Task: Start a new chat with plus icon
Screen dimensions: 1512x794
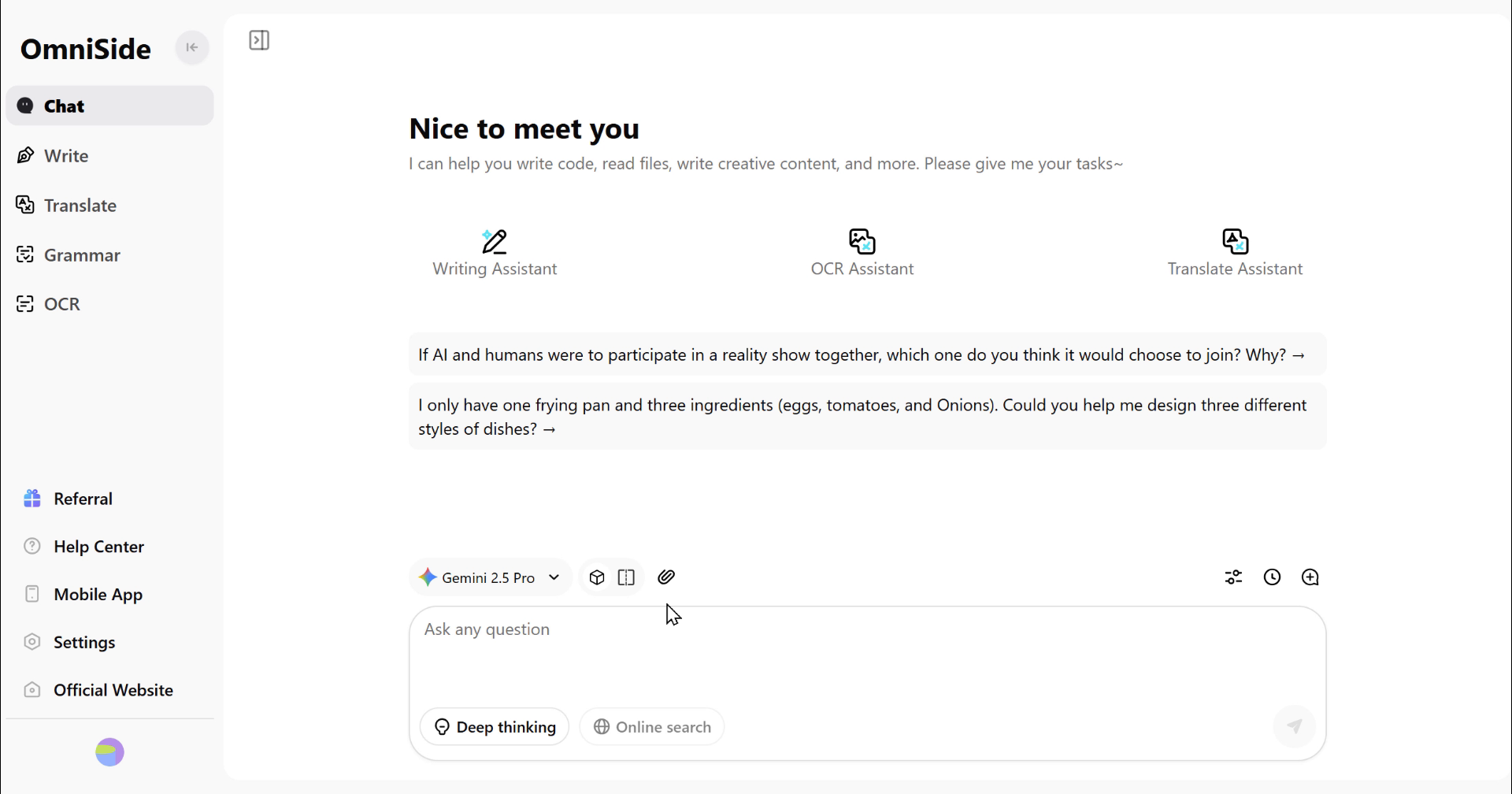Action: pyautogui.click(x=1310, y=577)
